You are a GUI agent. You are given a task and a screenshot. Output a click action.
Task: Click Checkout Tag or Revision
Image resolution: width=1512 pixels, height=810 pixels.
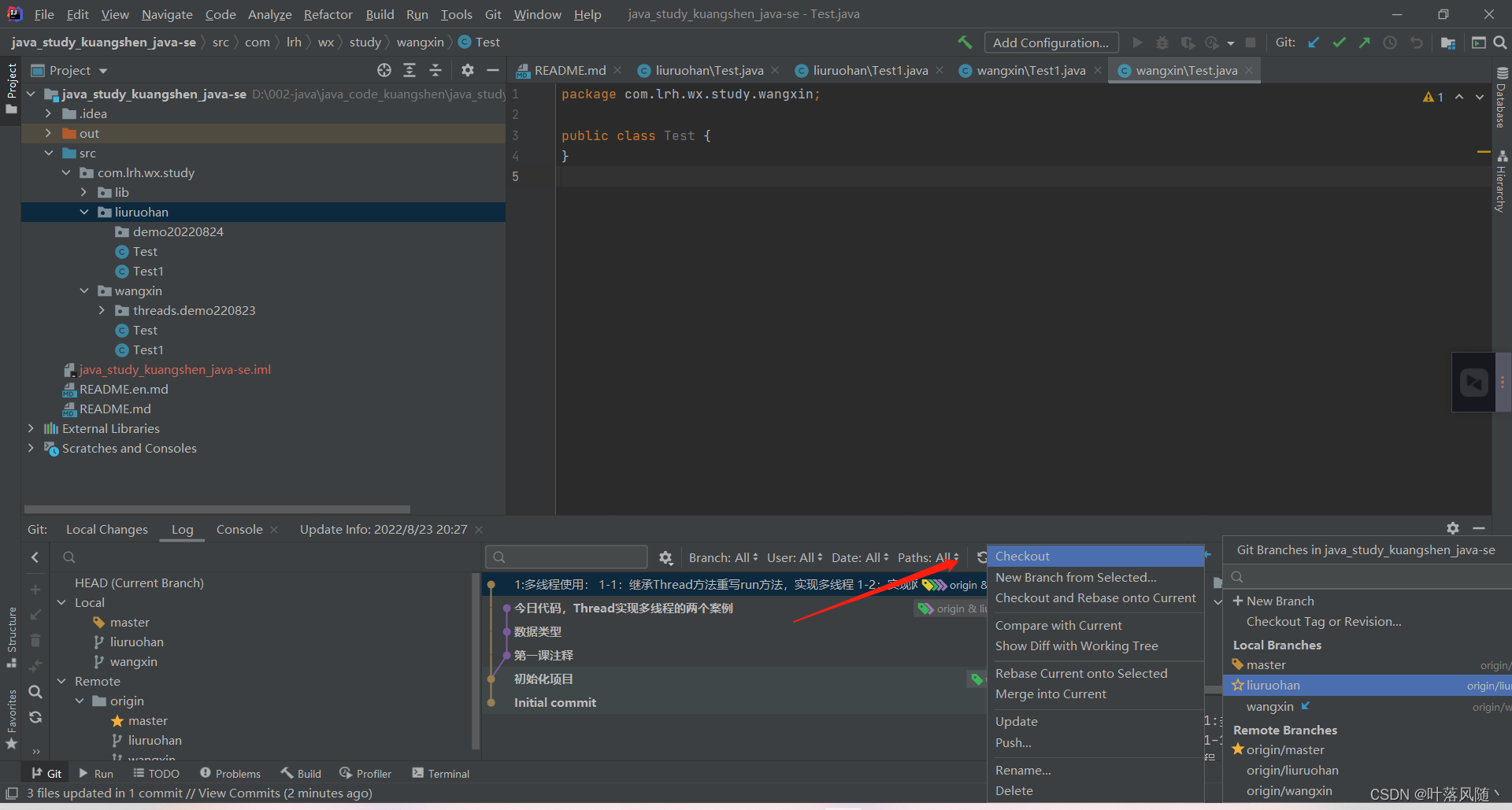click(1324, 621)
